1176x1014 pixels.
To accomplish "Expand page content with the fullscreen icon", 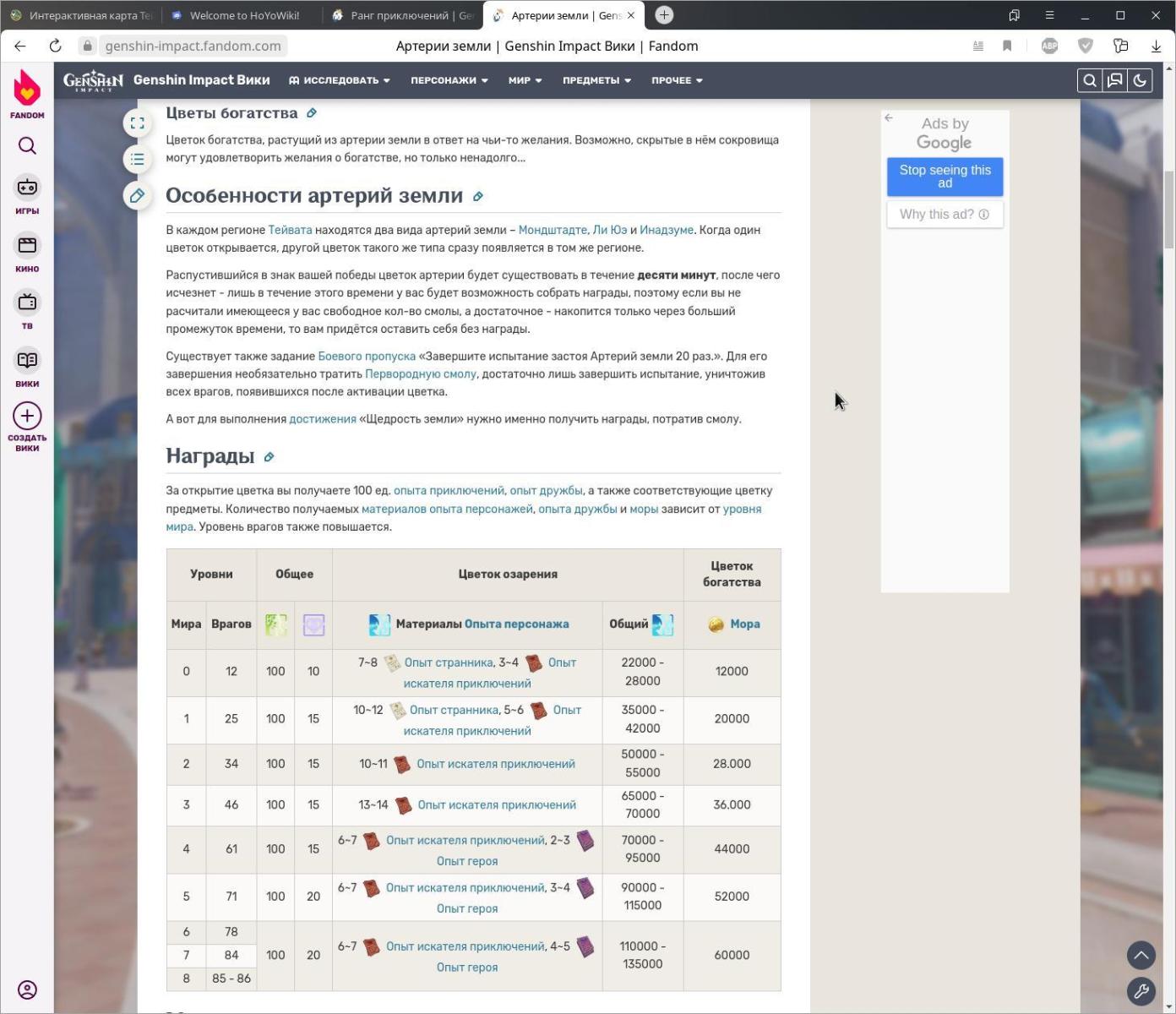I will click(x=138, y=123).
